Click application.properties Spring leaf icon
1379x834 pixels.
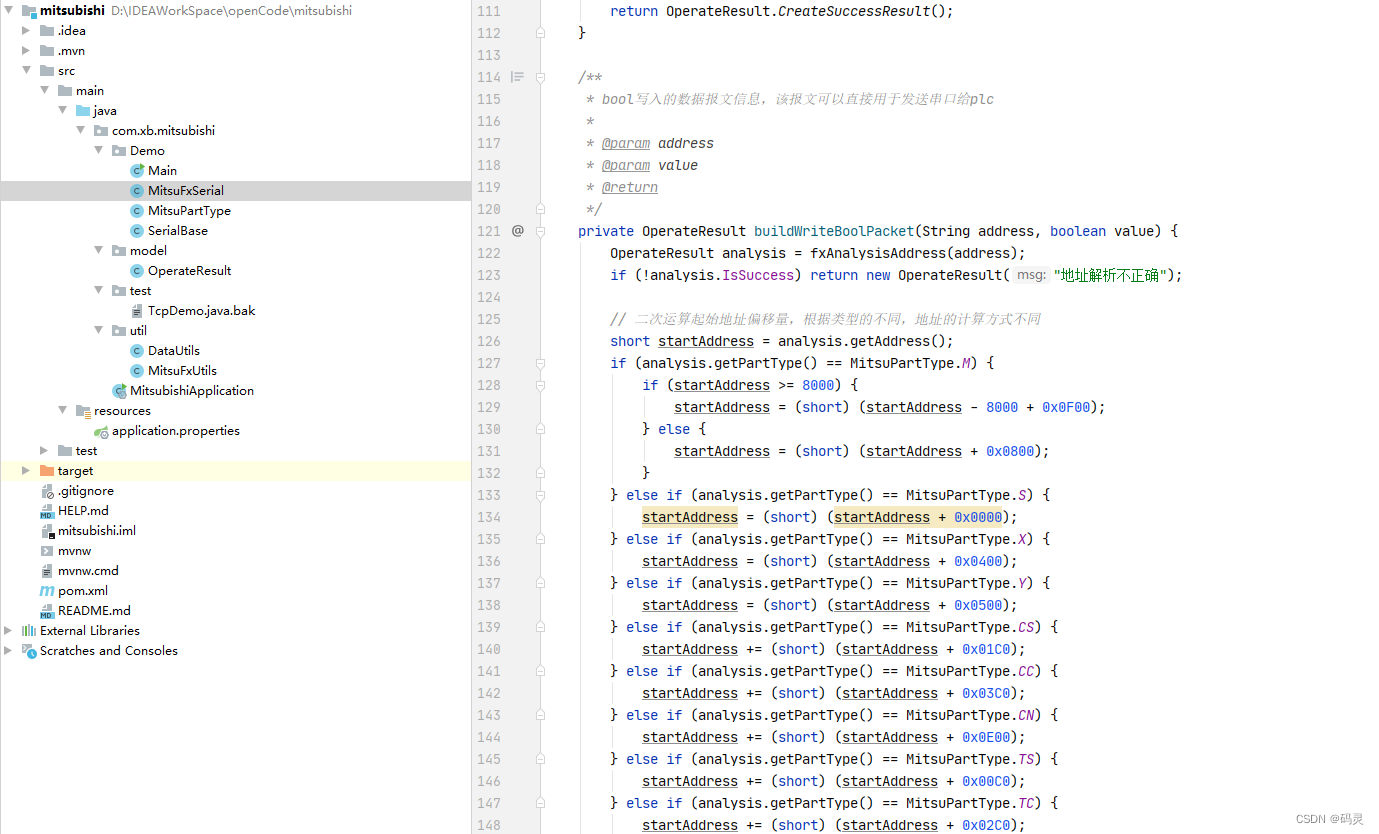click(101, 431)
